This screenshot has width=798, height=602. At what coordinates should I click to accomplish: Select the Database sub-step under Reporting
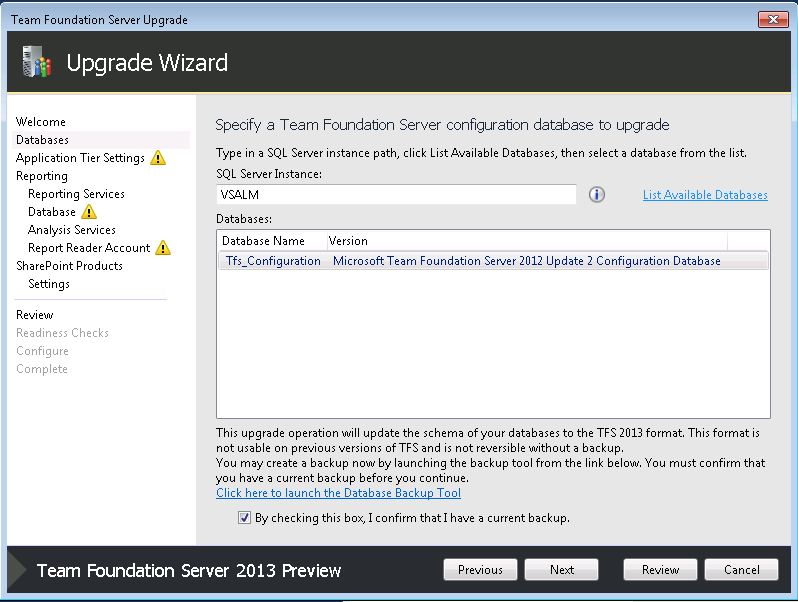click(x=52, y=212)
